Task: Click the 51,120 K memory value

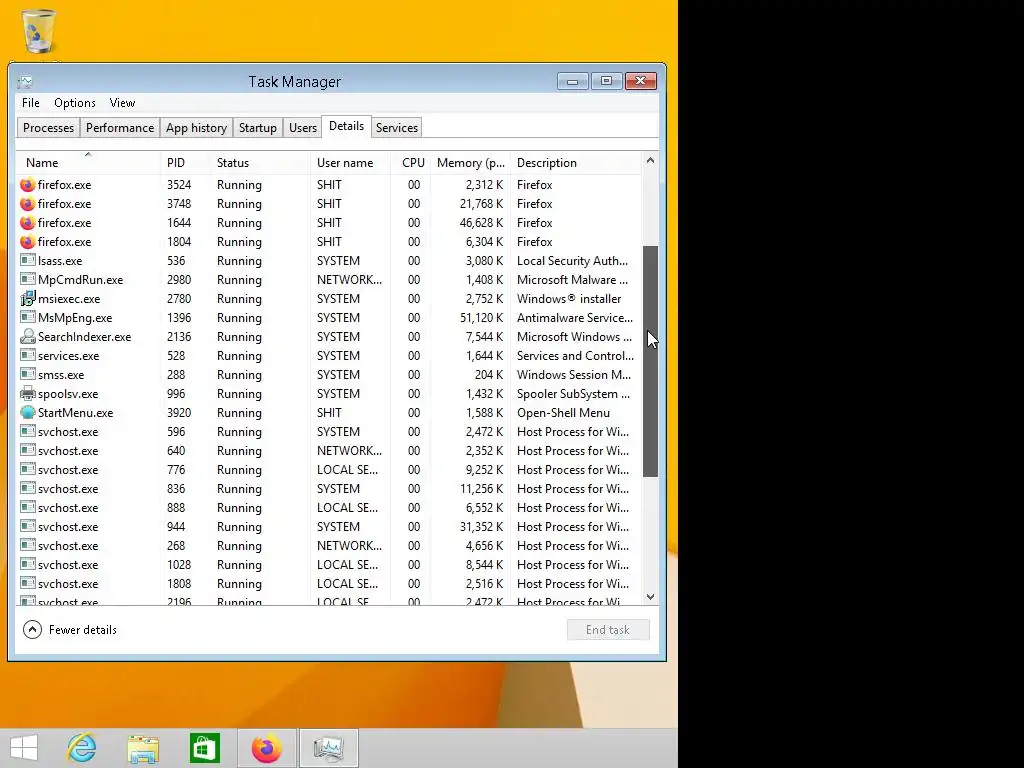Action: pos(481,317)
